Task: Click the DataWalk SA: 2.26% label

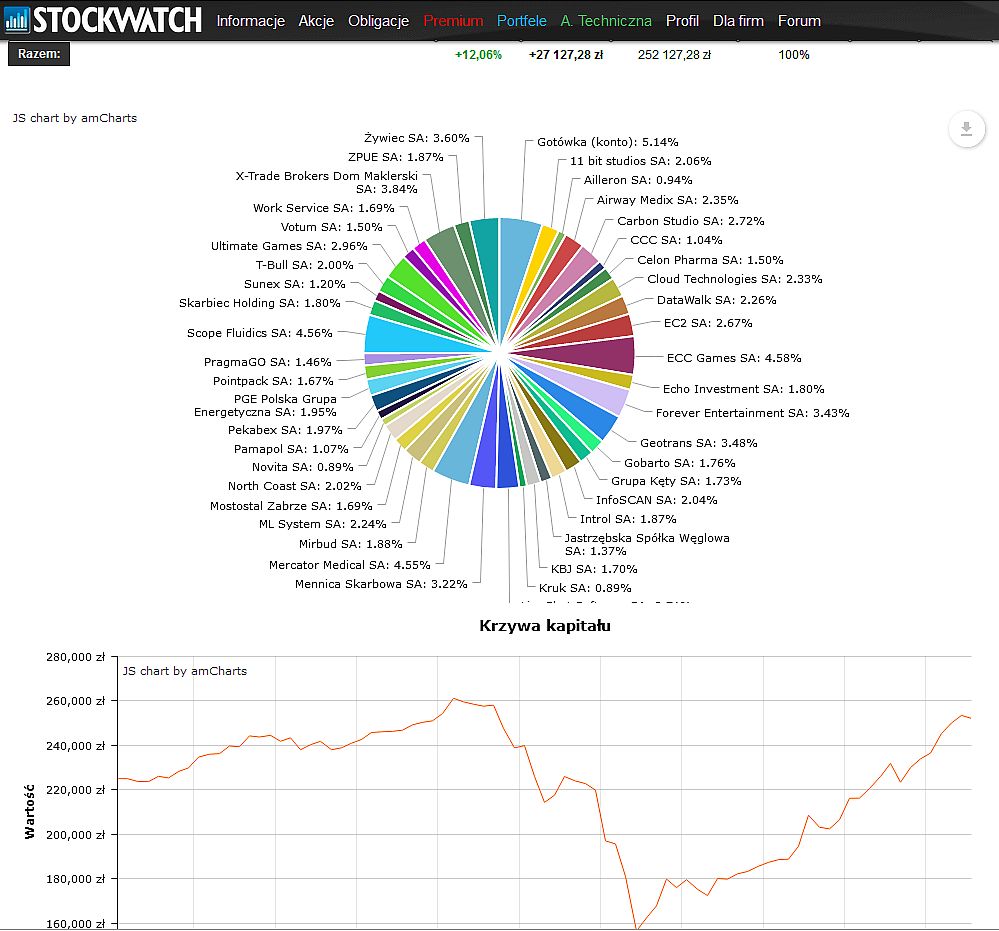Action: [717, 300]
